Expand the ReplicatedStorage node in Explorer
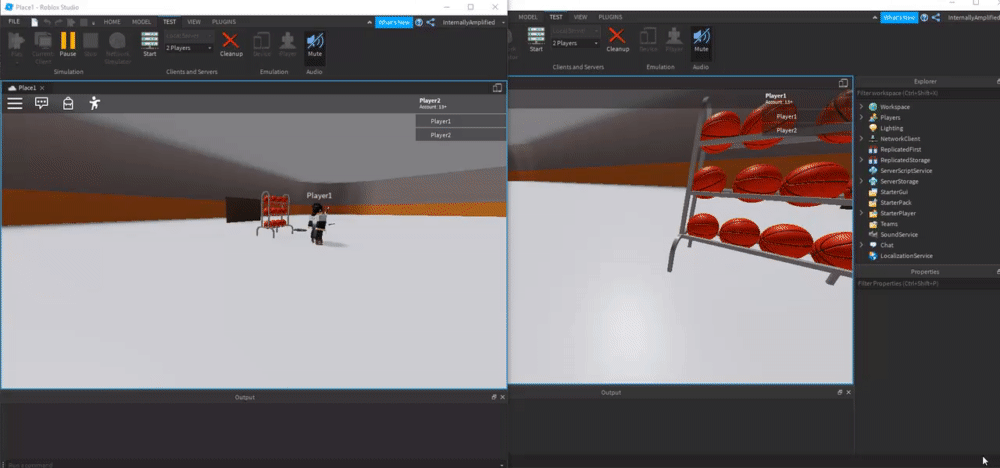The width and height of the screenshot is (1000, 468). [x=861, y=160]
